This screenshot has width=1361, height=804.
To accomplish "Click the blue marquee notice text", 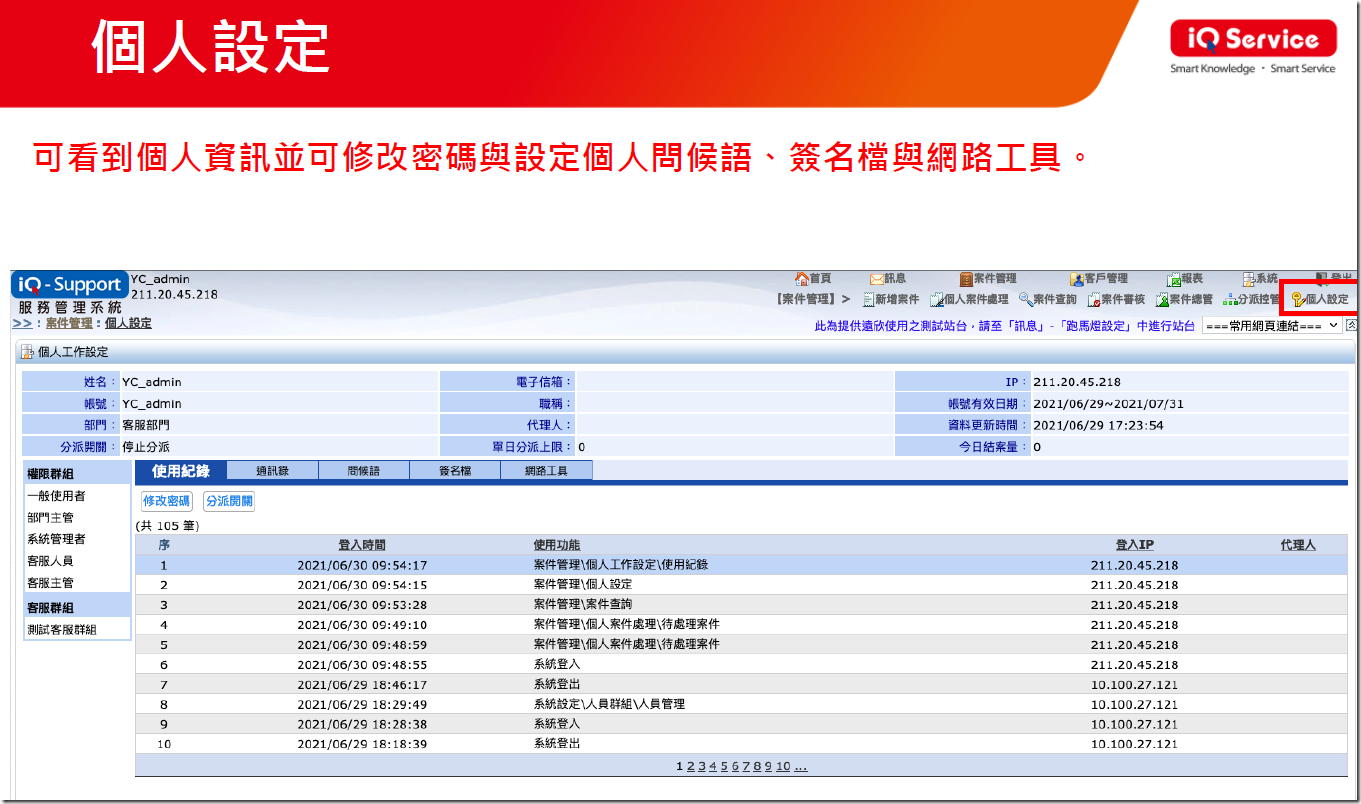I will click(x=1005, y=326).
